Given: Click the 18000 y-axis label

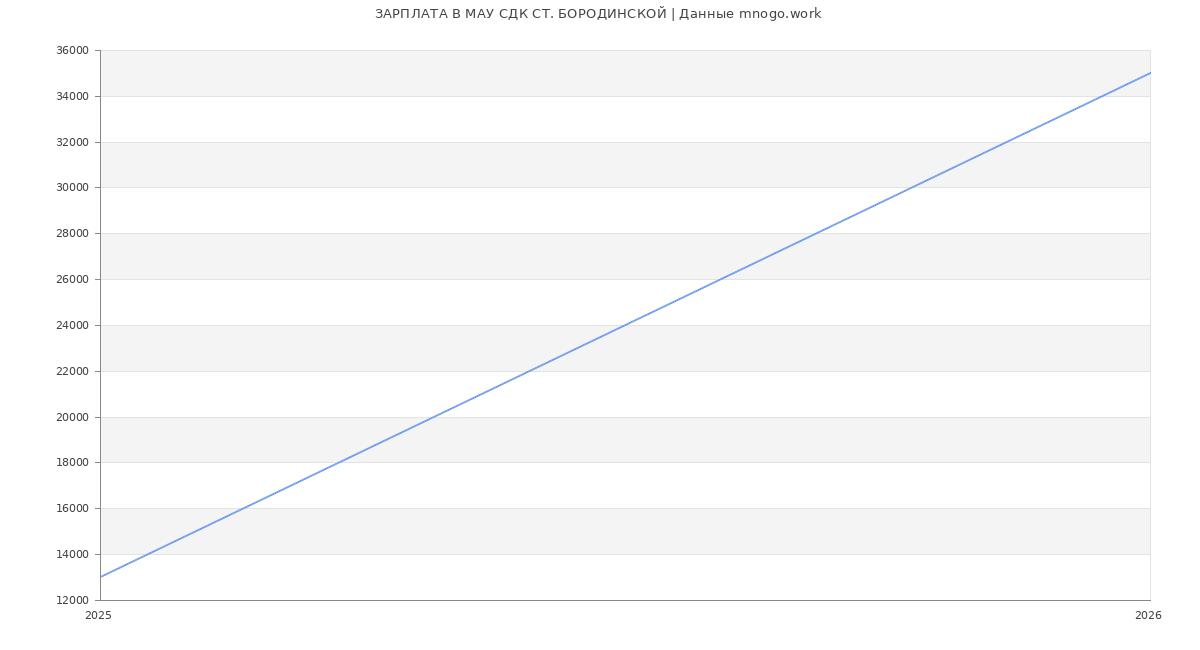Looking at the screenshot, I should (72, 462).
